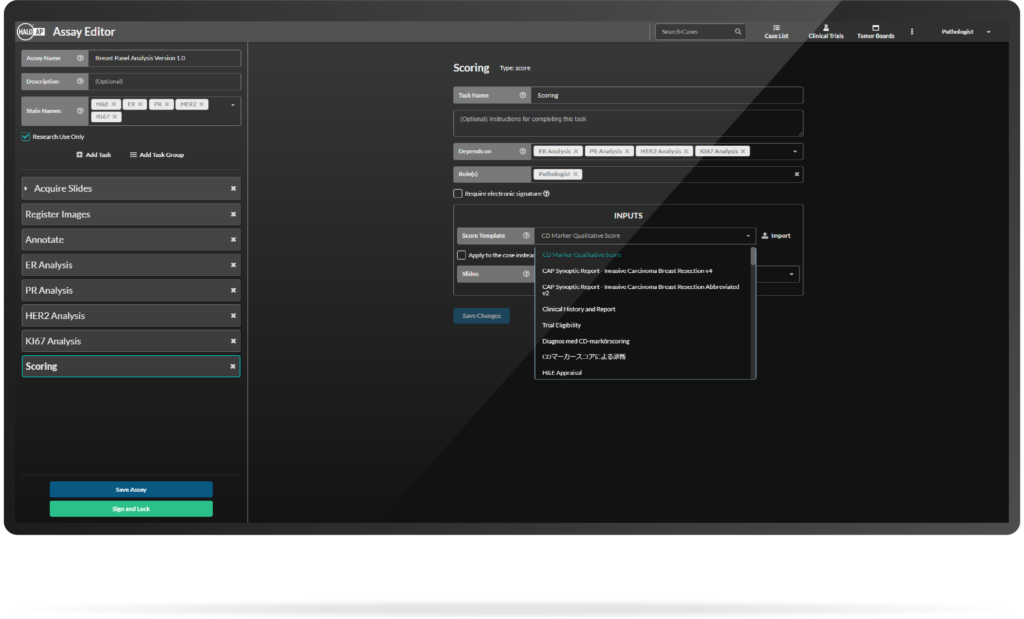Go to Tumor Boards icon
The height and width of the screenshot is (619, 1024).
[875, 28]
